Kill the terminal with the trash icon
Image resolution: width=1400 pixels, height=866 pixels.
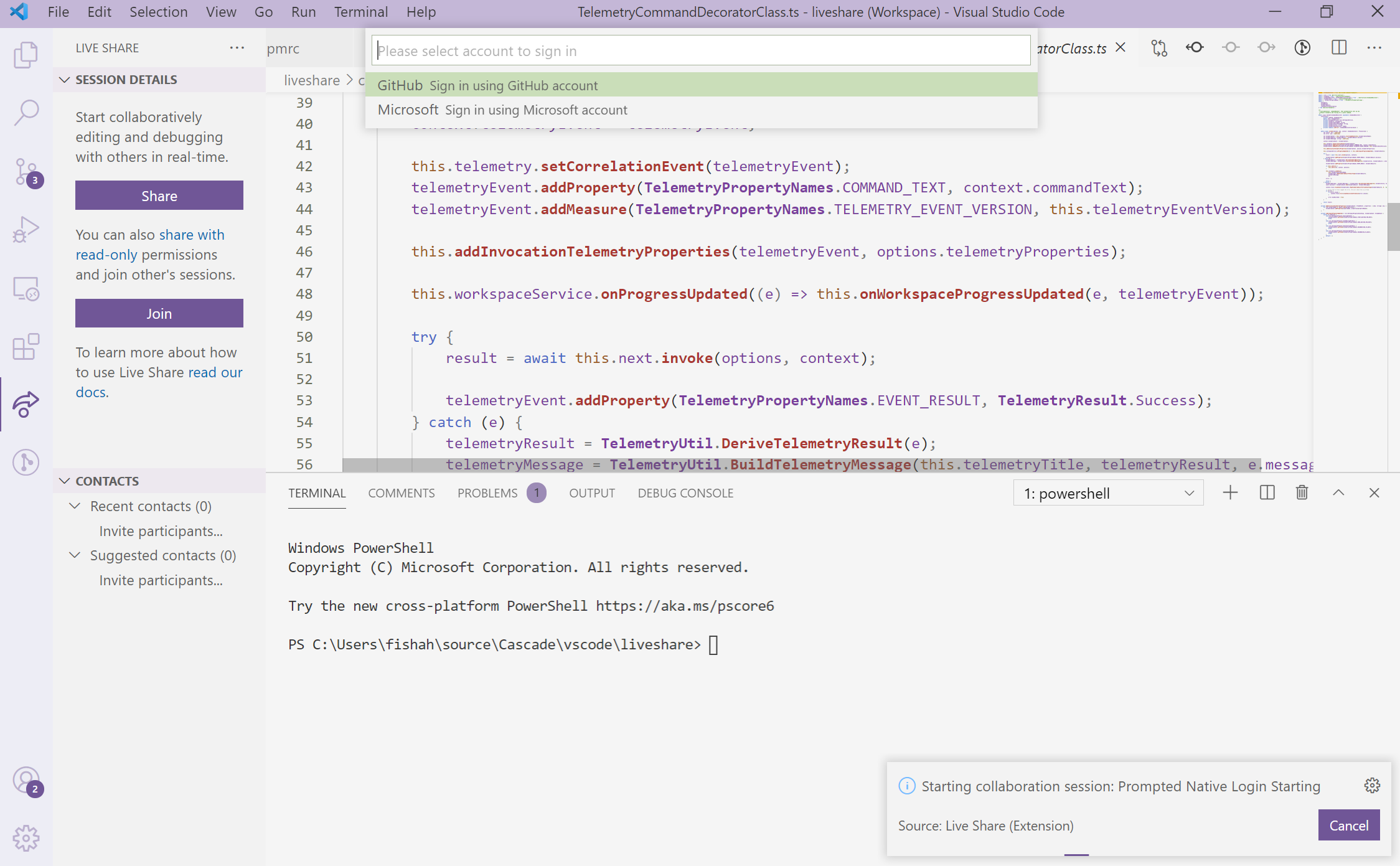(1302, 492)
